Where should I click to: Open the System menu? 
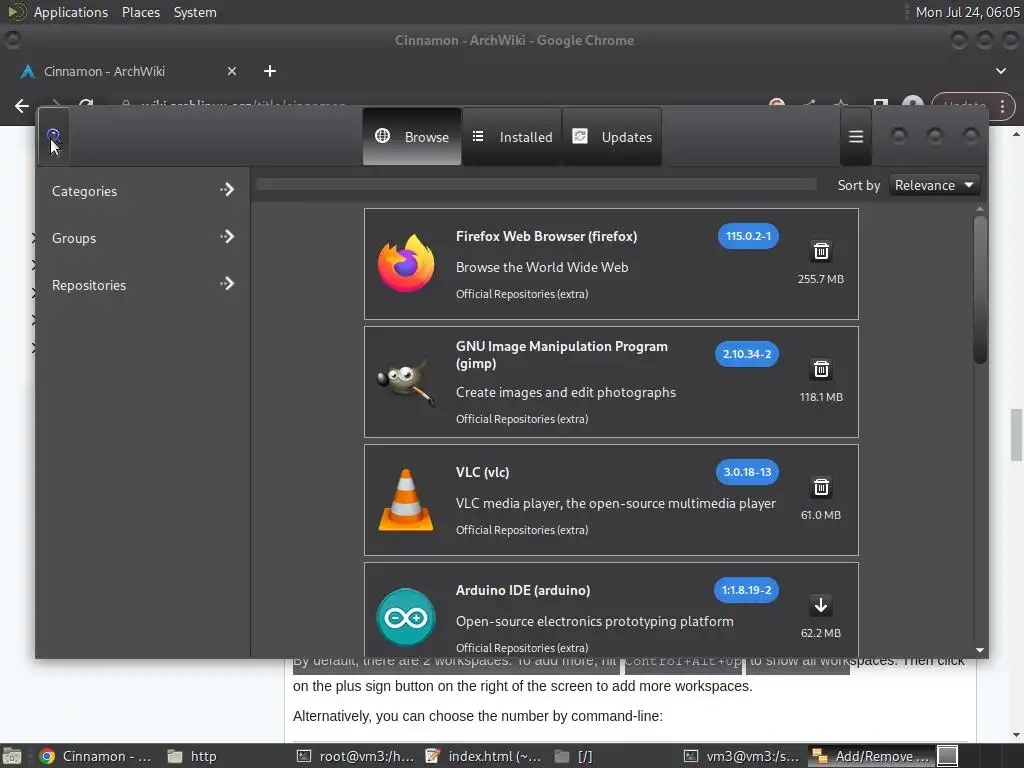coord(195,12)
